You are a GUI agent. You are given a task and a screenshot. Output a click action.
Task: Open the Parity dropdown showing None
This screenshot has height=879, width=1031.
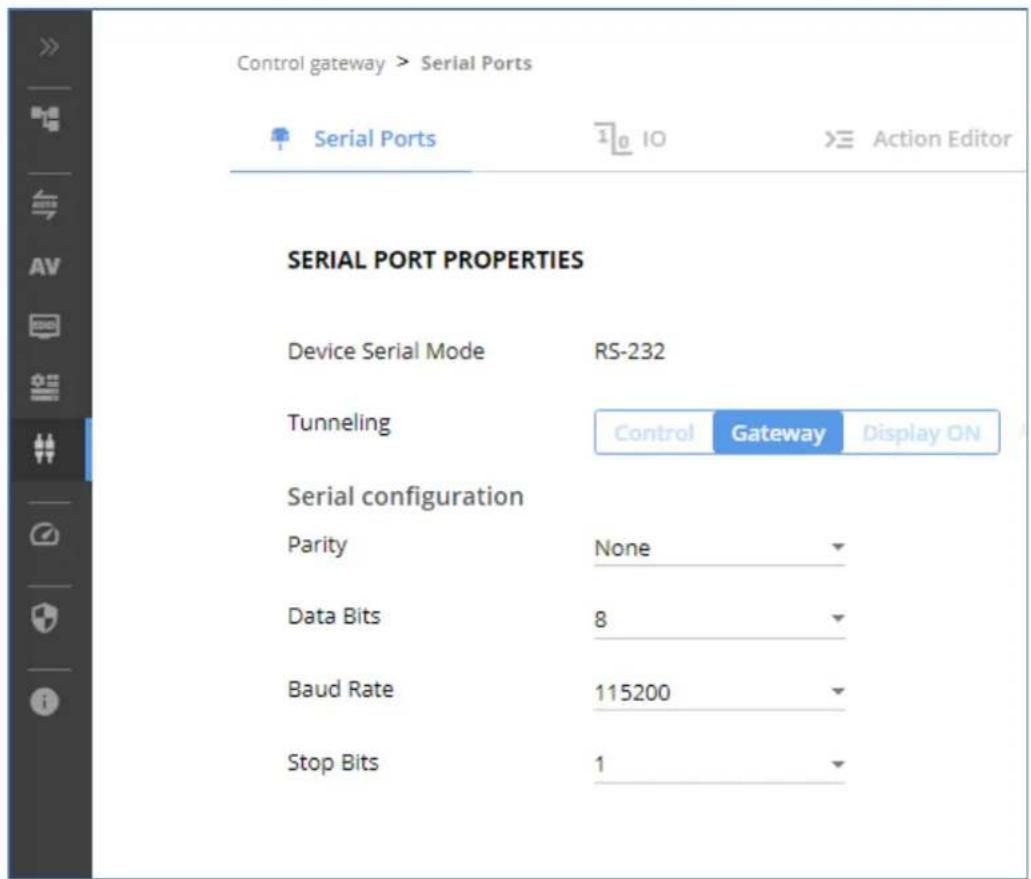(719, 548)
